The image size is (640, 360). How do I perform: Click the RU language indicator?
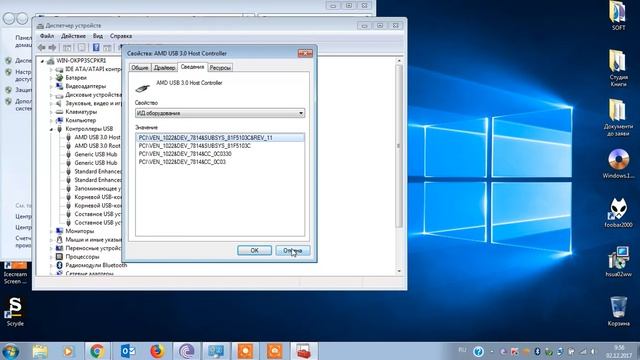[x=462, y=350]
